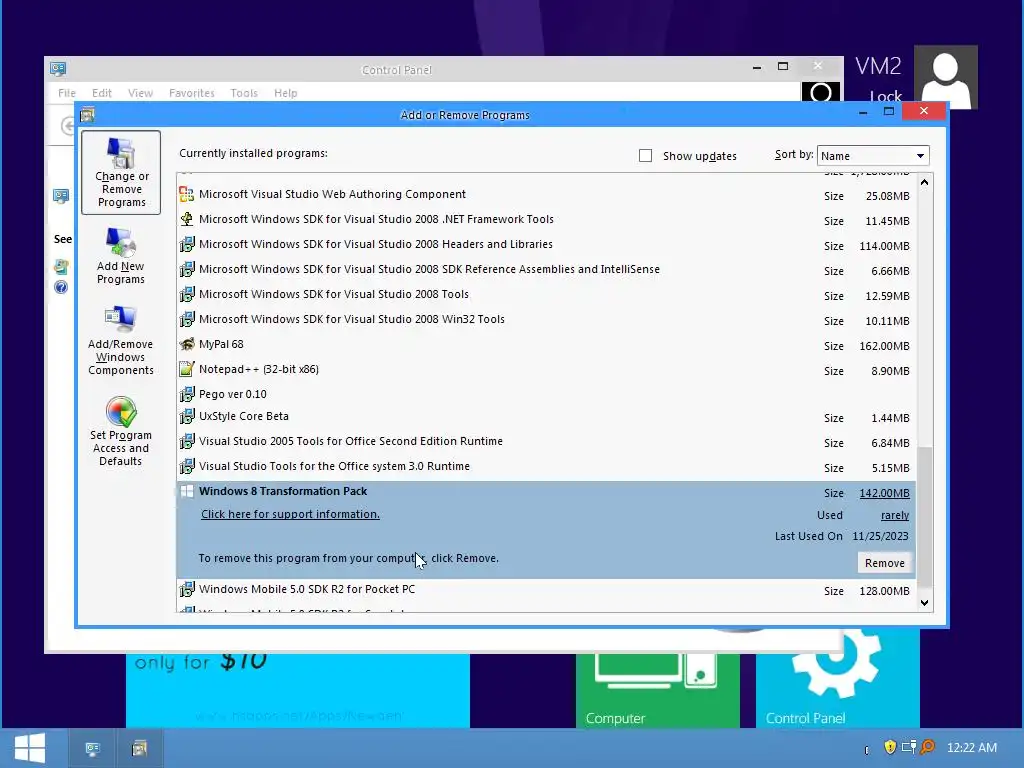Select MyPal 68 program row

(x=546, y=345)
